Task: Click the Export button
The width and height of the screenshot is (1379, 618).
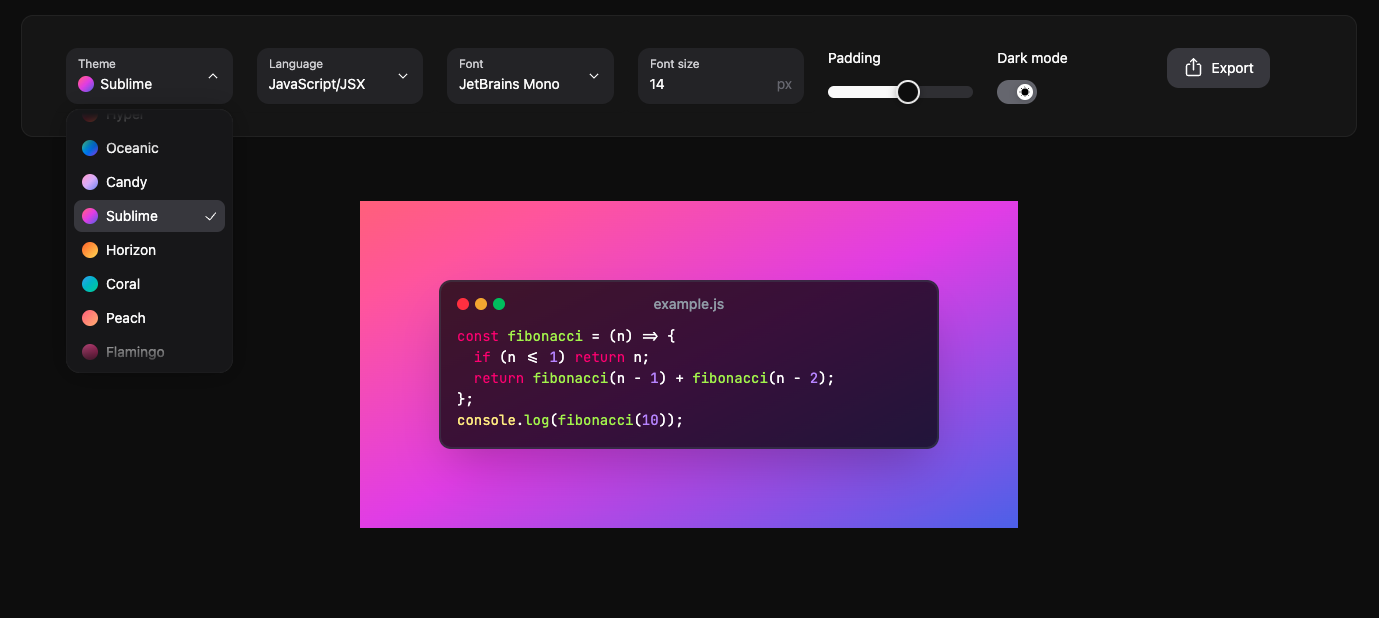Action: click(1218, 68)
